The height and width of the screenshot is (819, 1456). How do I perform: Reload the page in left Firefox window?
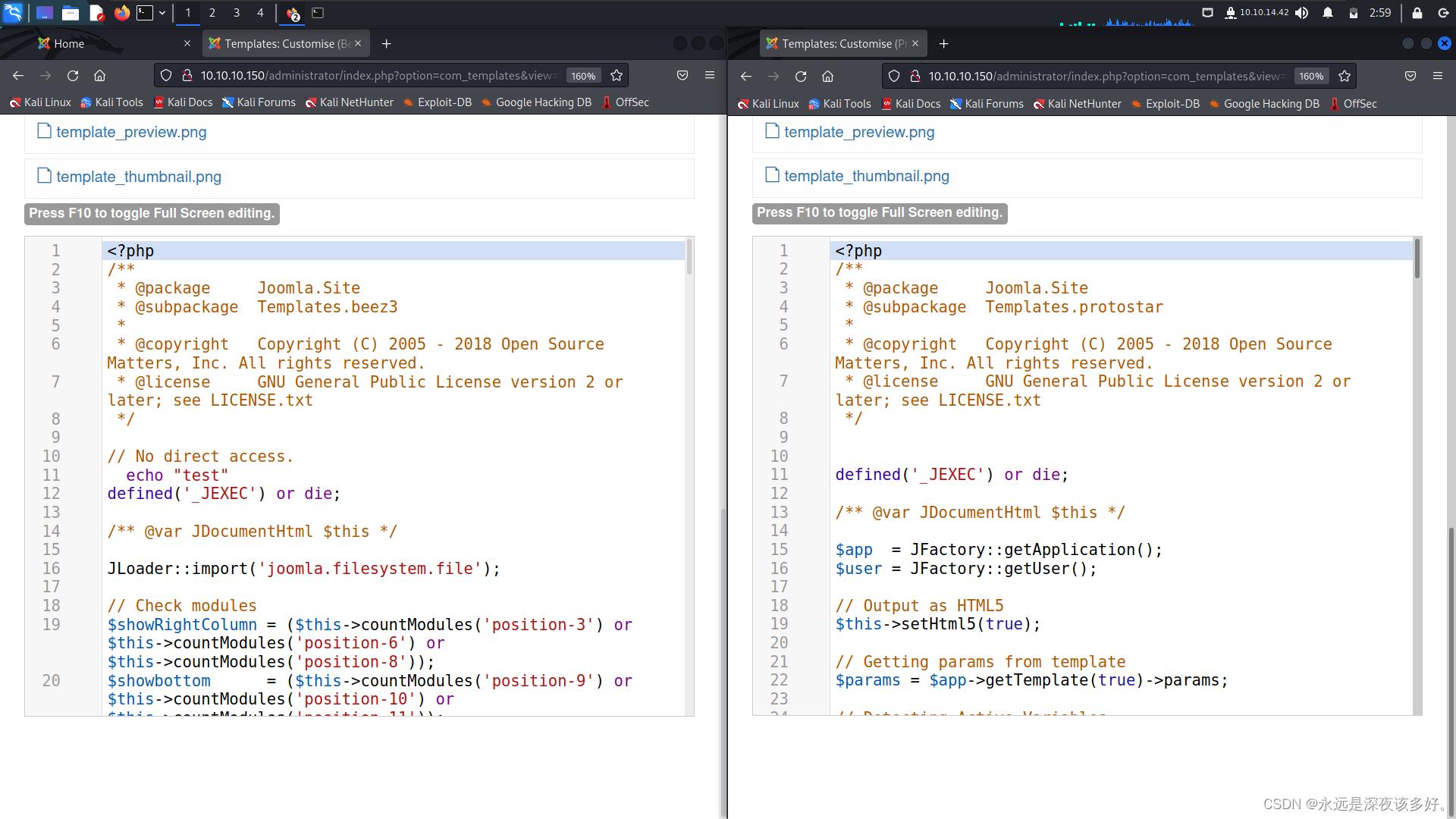73,76
